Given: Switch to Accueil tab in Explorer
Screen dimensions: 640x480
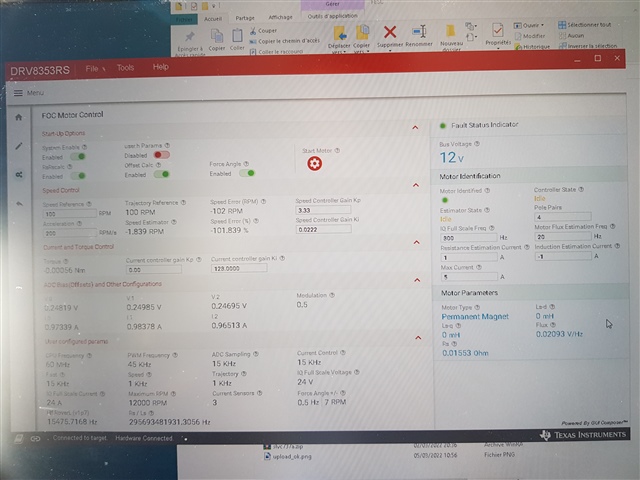Looking at the screenshot, I should (213, 19).
